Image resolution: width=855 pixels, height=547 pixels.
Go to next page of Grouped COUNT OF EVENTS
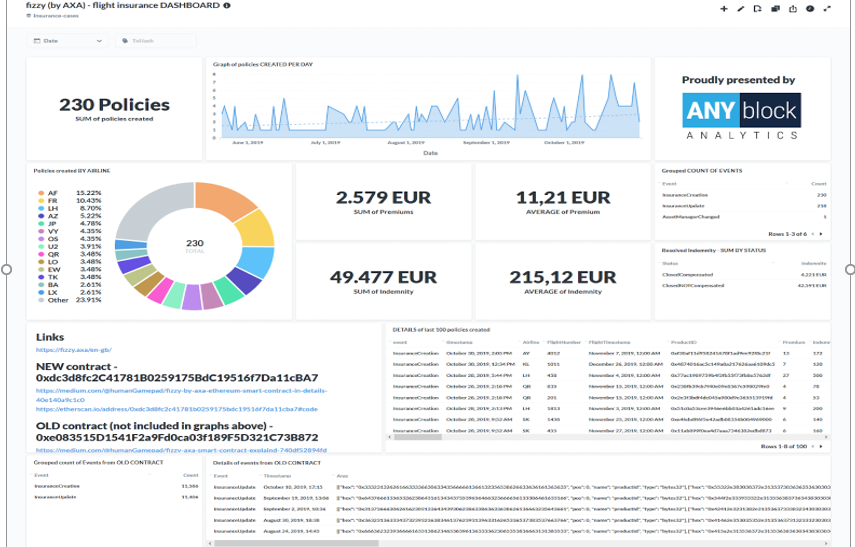(822, 234)
